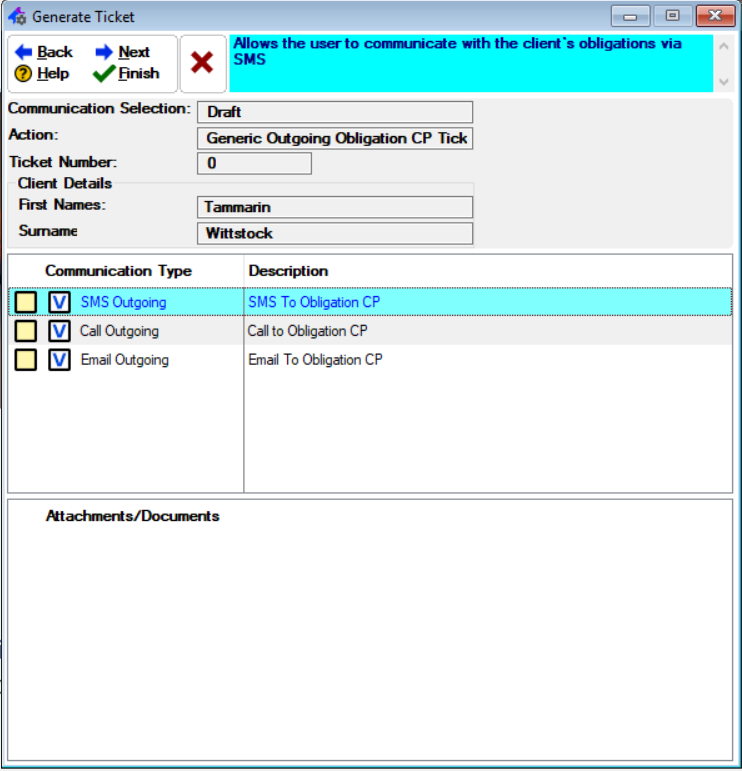Screen dimensions: 742x771
Task: Click V icon beside Email Outgoing
Action: [x=59, y=360]
